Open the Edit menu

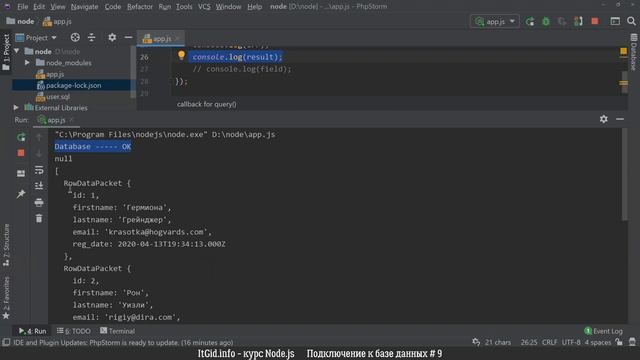point(39,7)
